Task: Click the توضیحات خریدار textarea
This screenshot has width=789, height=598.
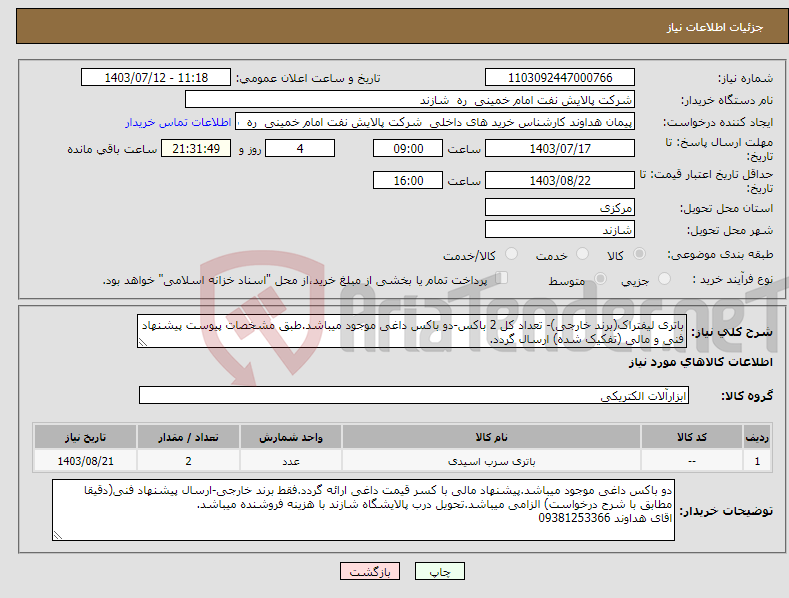Action: [363, 510]
